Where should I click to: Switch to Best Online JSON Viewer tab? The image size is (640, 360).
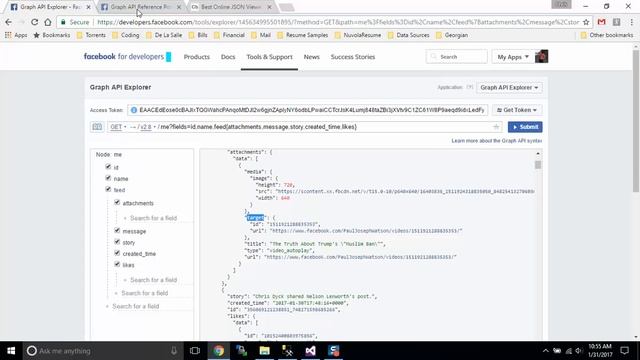[231, 7]
